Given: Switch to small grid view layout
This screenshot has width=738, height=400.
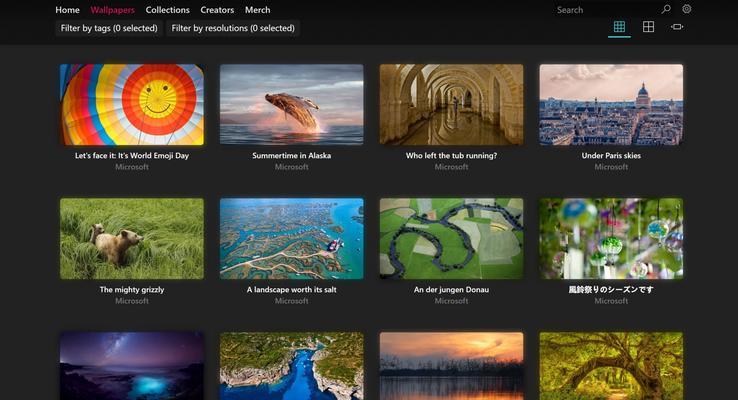Looking at the screenshot, I should tap(619, 27).
